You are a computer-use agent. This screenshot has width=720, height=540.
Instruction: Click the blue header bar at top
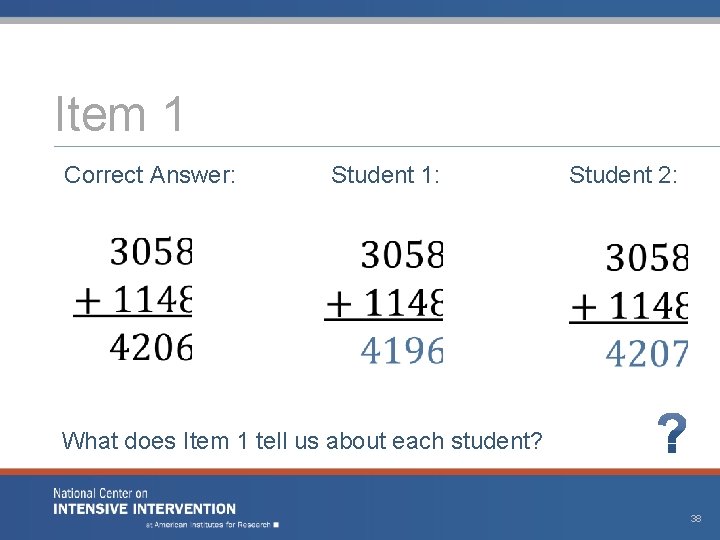360,8
